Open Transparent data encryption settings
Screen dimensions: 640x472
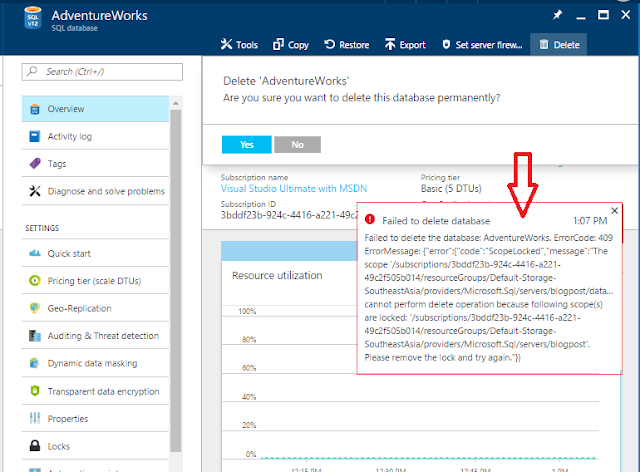point(95,391)
